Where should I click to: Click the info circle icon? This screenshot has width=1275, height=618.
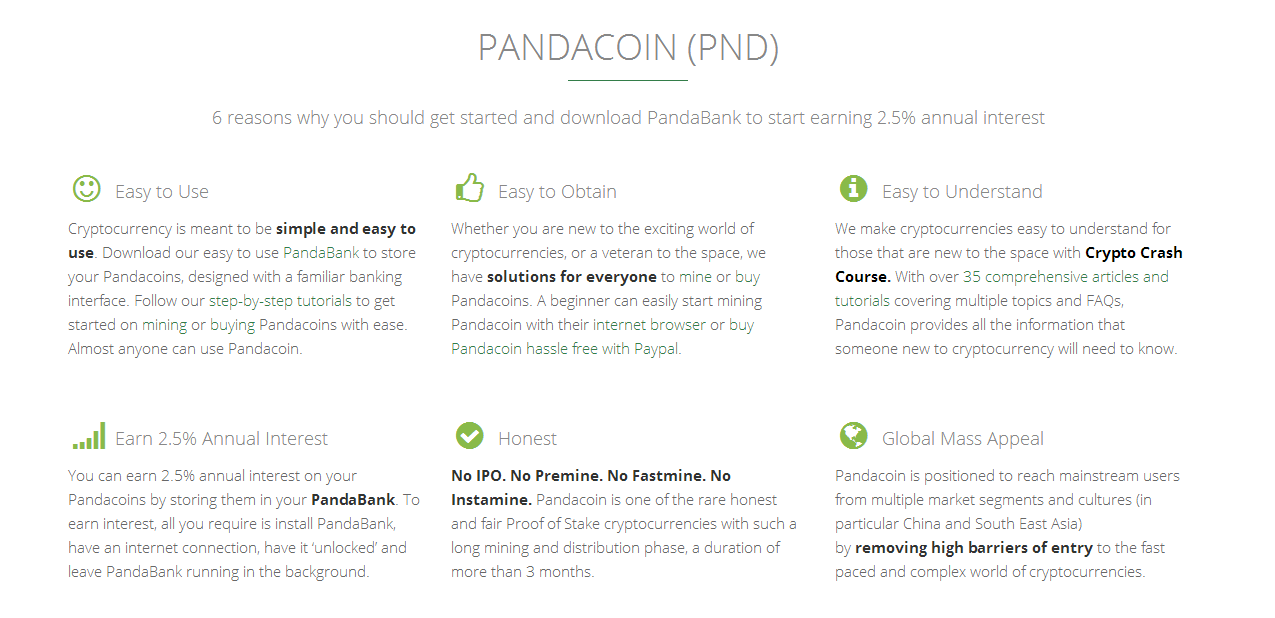[853, 188]
